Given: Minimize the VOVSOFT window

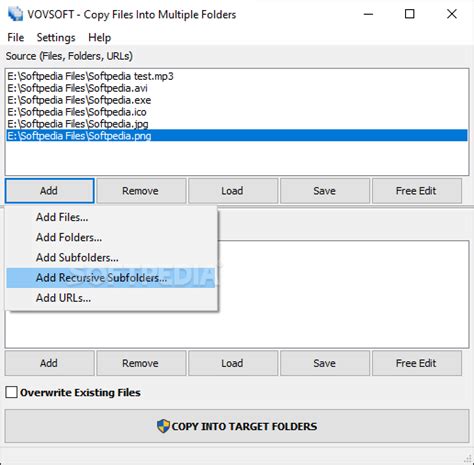Looking at the screenshot, I should 368,14.
